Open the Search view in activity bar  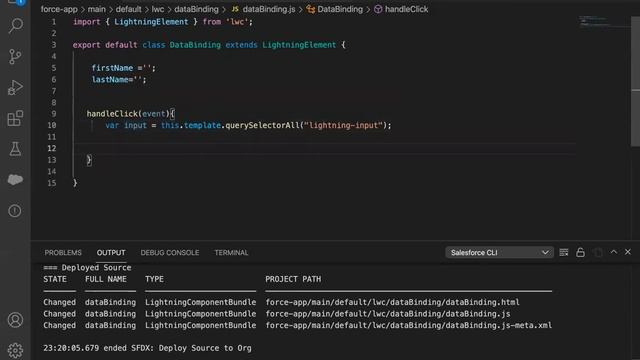point(15,25)
